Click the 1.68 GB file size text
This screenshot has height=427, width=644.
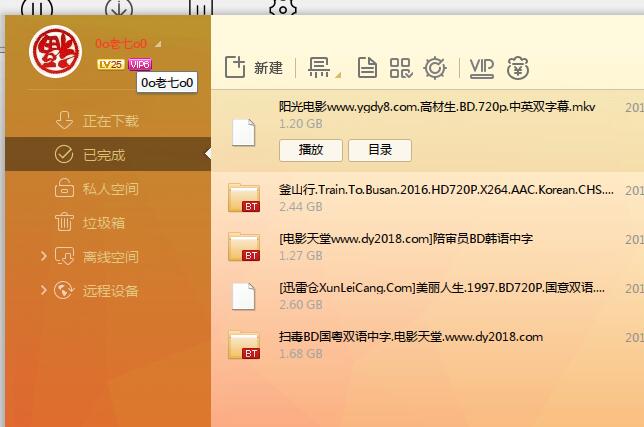pyautogui.click(x=301, y=354)
